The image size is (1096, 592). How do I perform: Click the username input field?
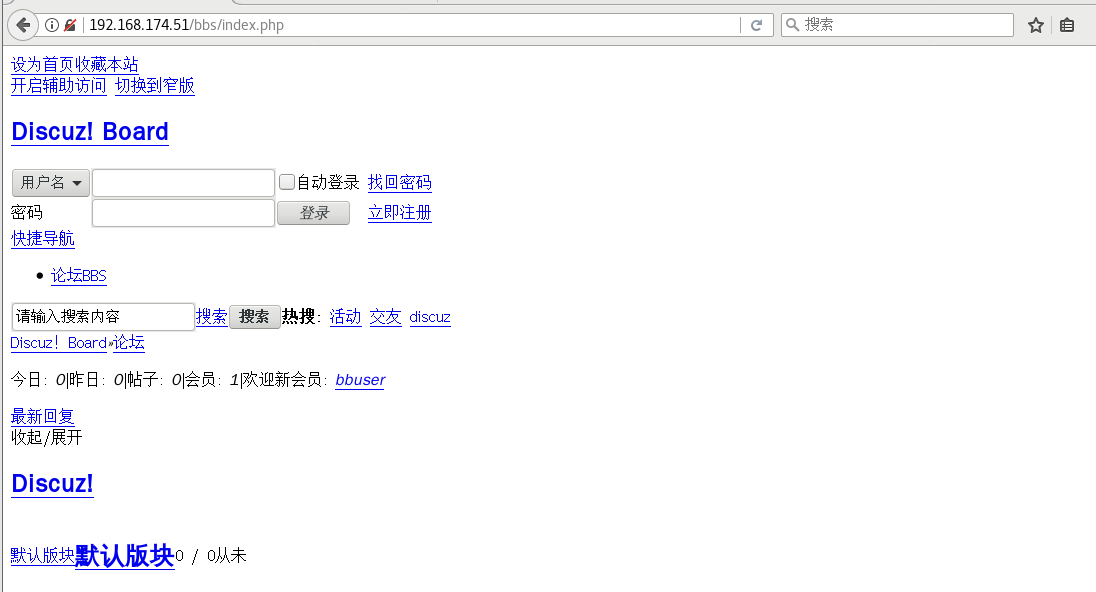point(183,183)
